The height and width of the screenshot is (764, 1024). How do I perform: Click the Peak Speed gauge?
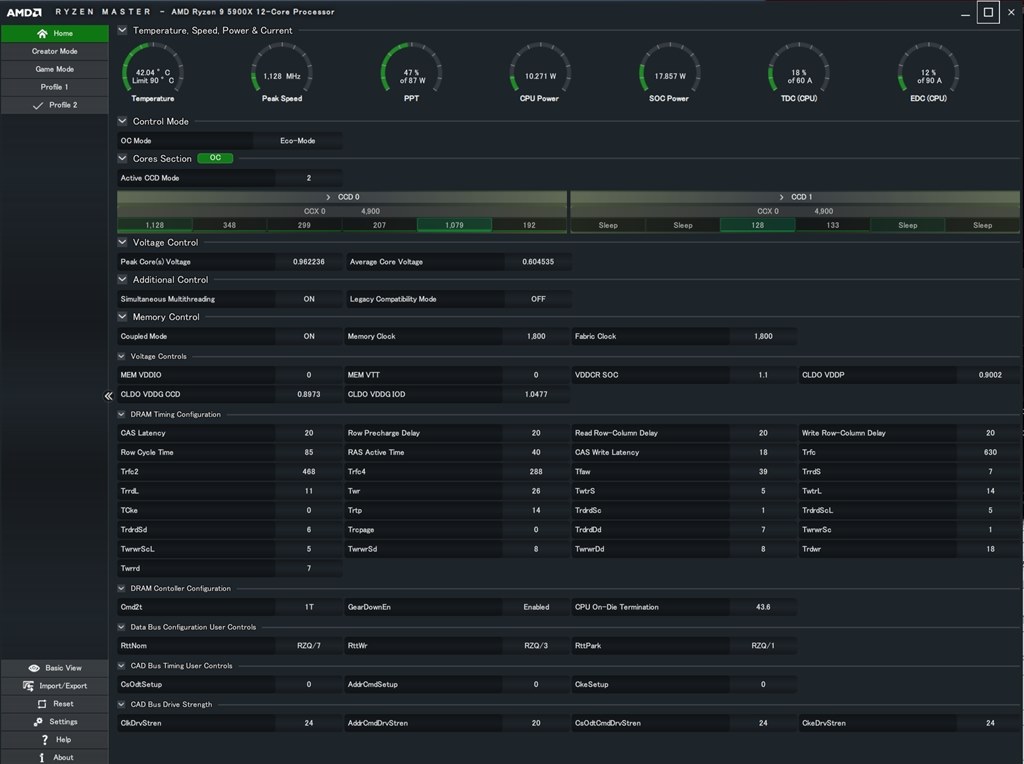282,73
